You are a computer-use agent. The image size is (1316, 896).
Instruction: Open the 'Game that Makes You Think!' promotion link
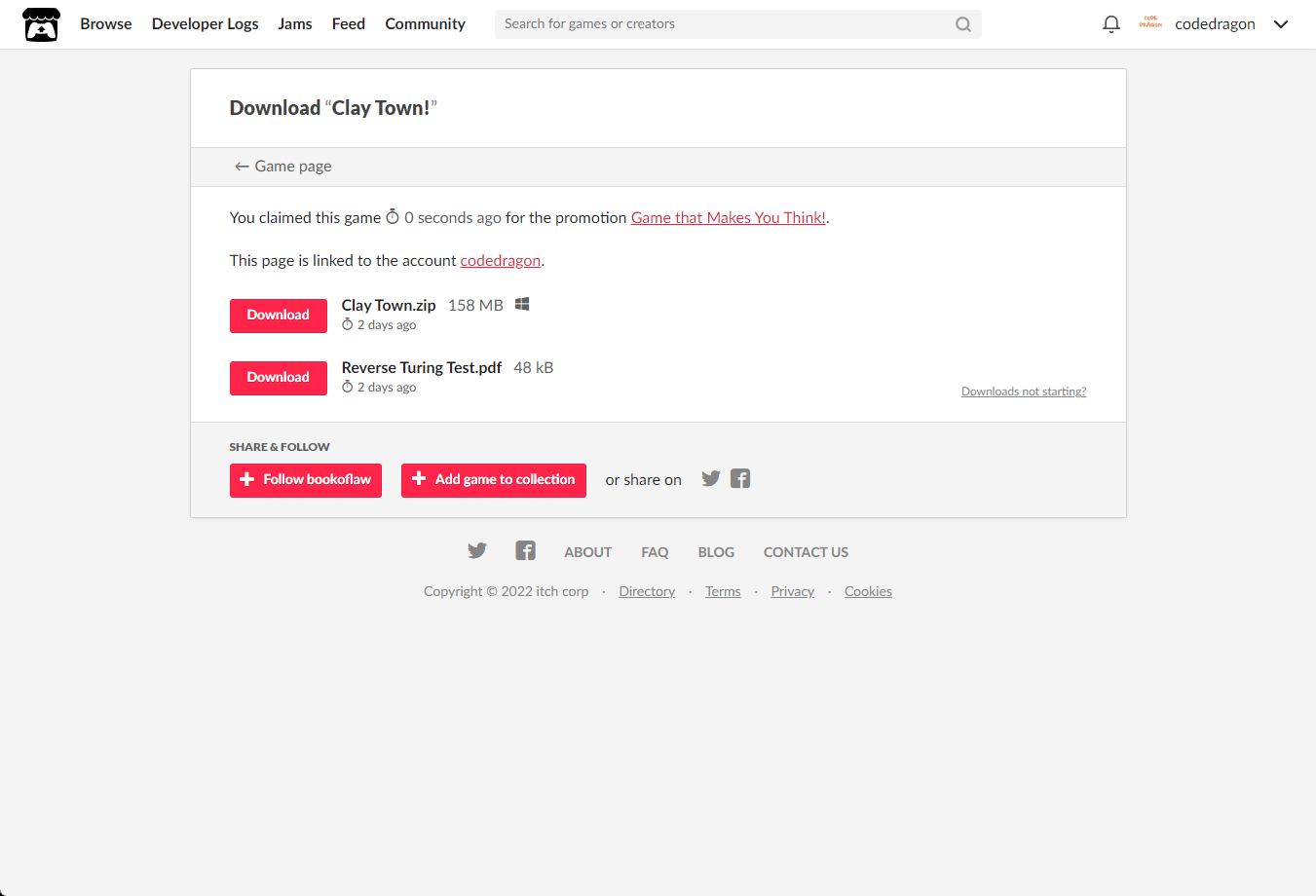point(729,217)
